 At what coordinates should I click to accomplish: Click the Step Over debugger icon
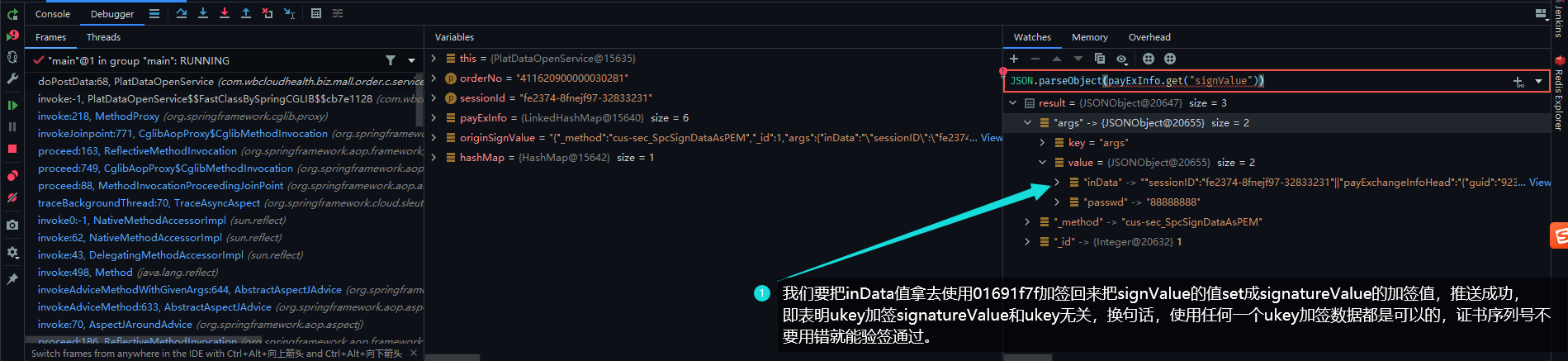tap(182, 13)
